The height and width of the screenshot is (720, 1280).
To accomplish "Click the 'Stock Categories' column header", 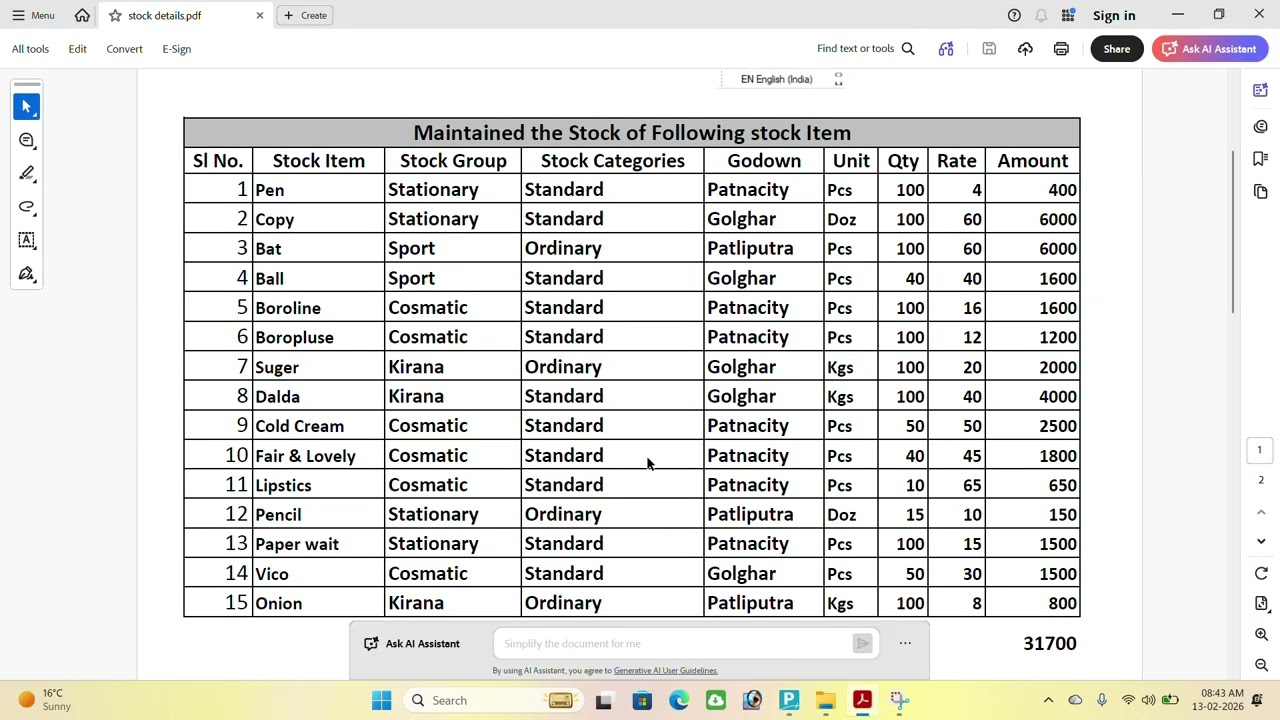I will point(612,161).
